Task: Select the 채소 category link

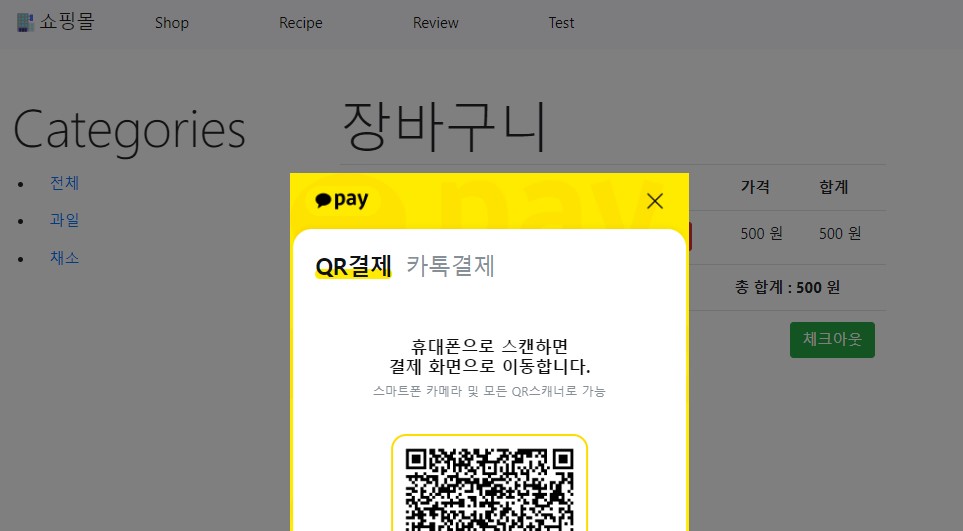Action: (x=64, y=257)
